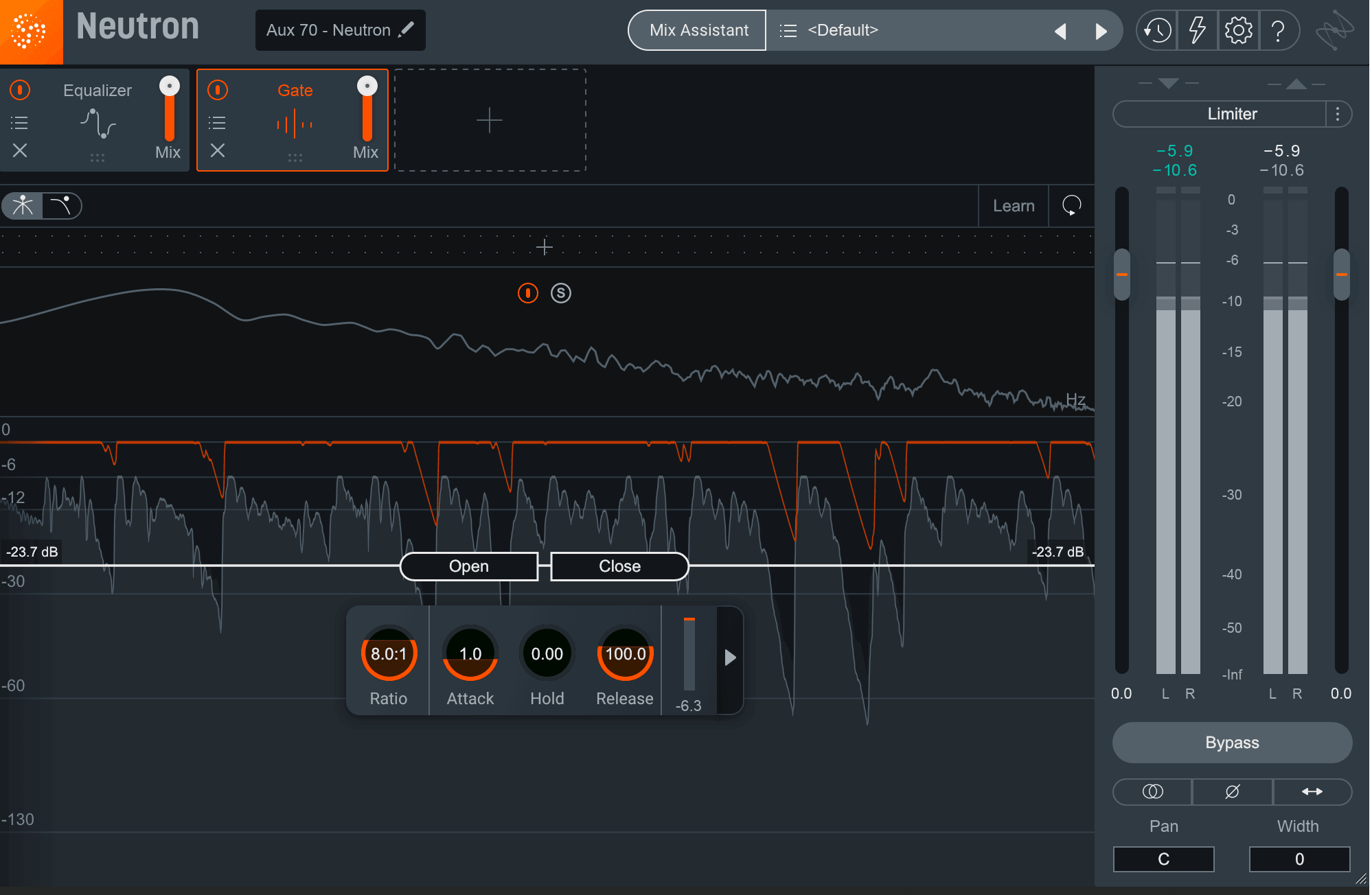Adjust the output gain slider handle
The image size is (1372, 895).
[1341, 275]
